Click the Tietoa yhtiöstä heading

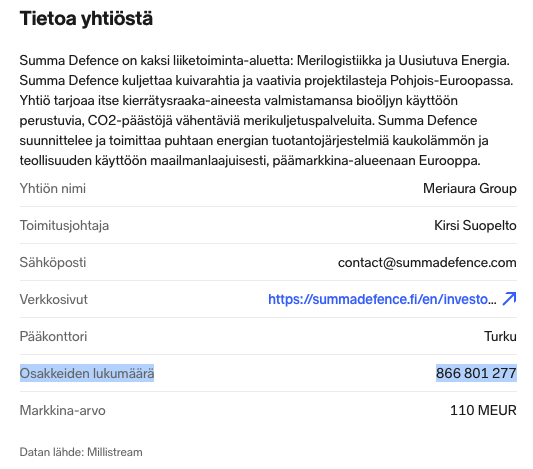(x=86, y=18)
